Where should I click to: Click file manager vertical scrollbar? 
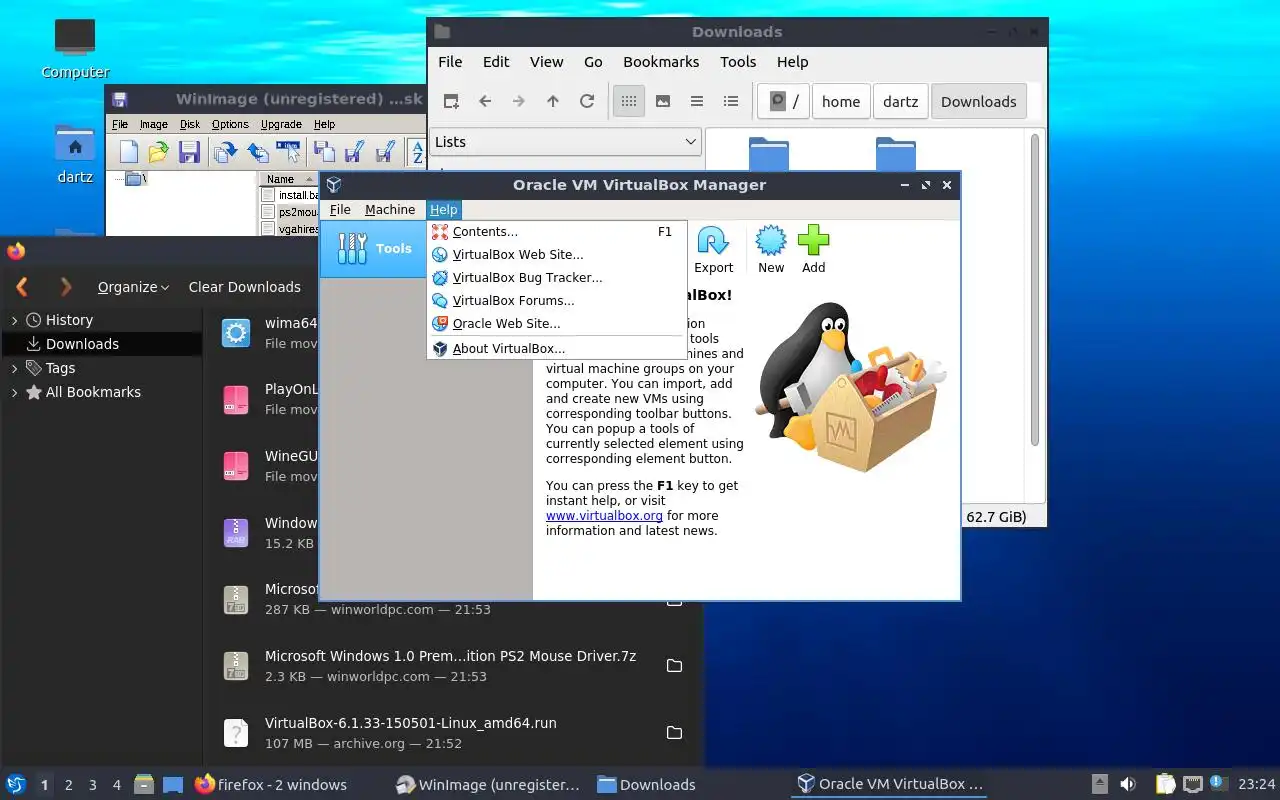pos(1035,290)
